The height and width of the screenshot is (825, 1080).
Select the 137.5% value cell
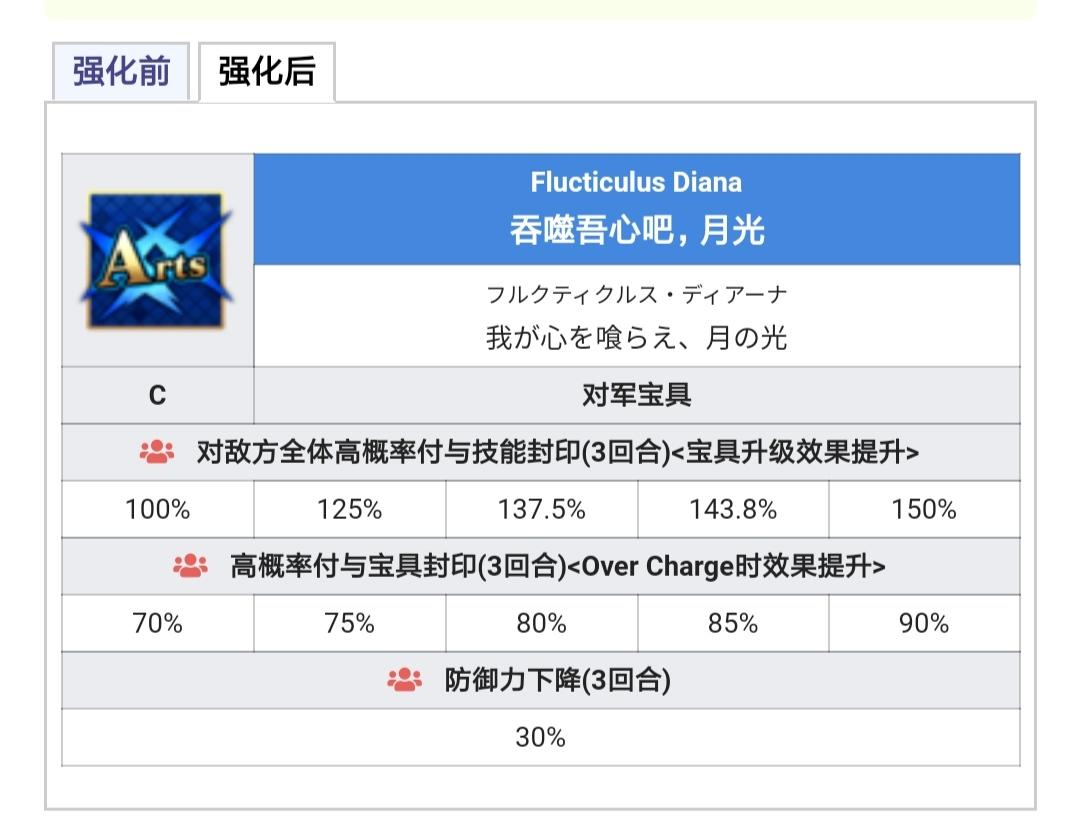(x=541, y=509)
